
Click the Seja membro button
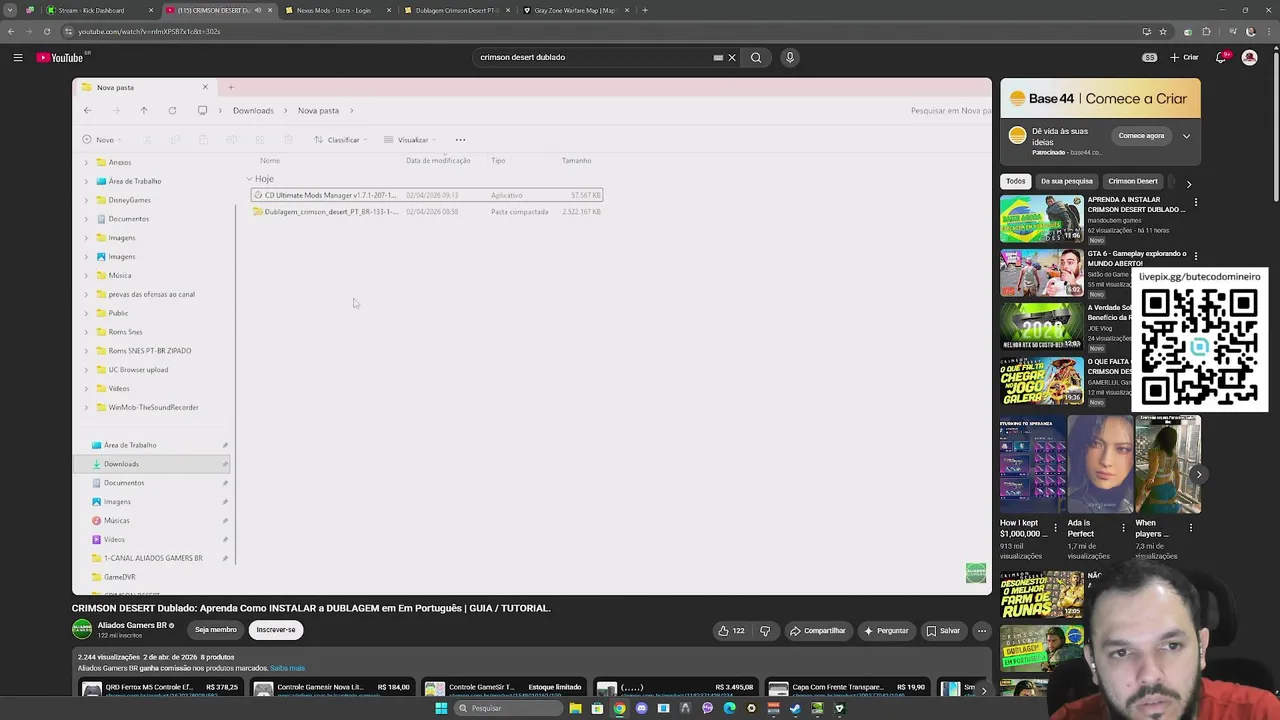pyautogui.click(x=216, y=630)
